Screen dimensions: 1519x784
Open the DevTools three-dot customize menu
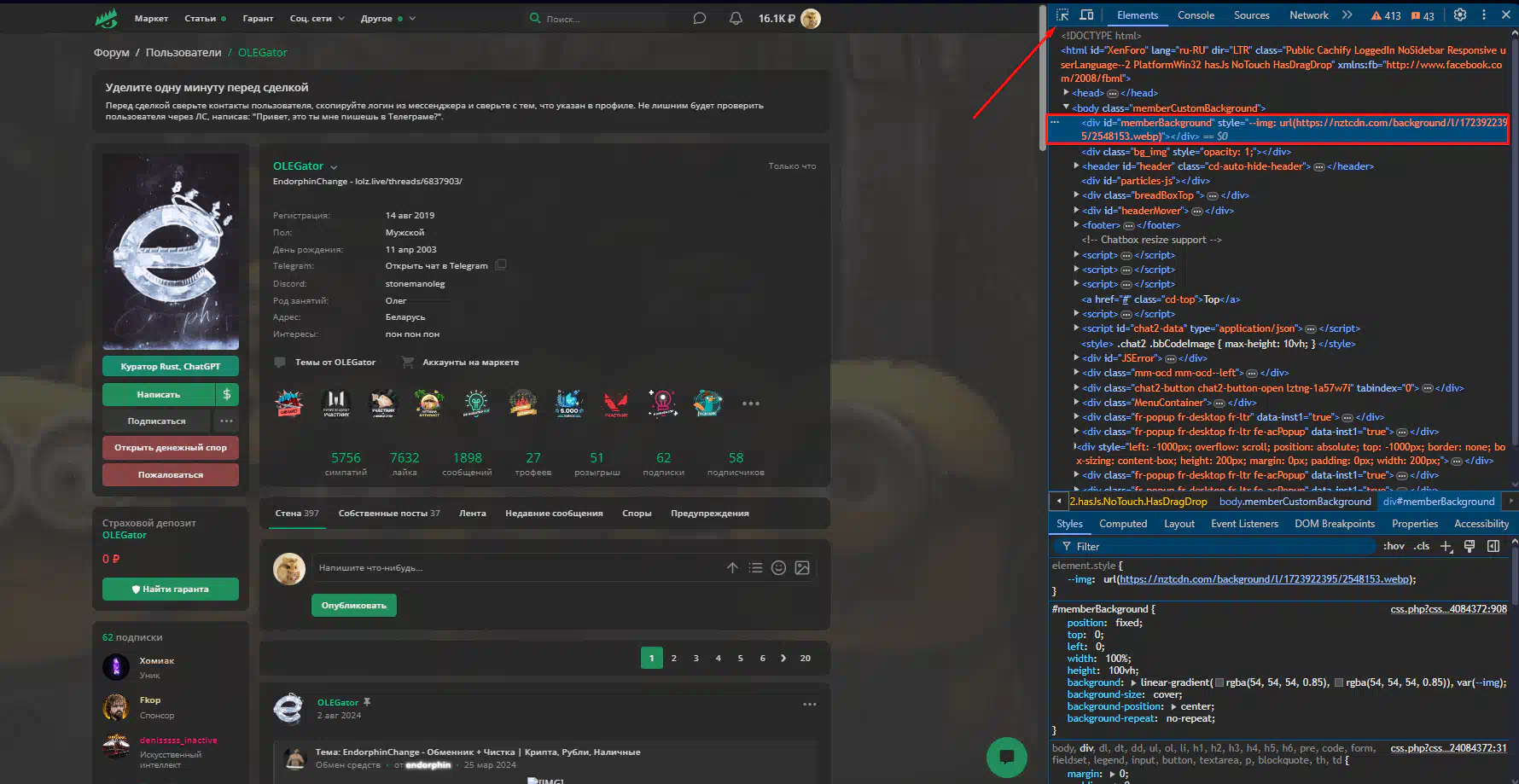point(1484,15)
